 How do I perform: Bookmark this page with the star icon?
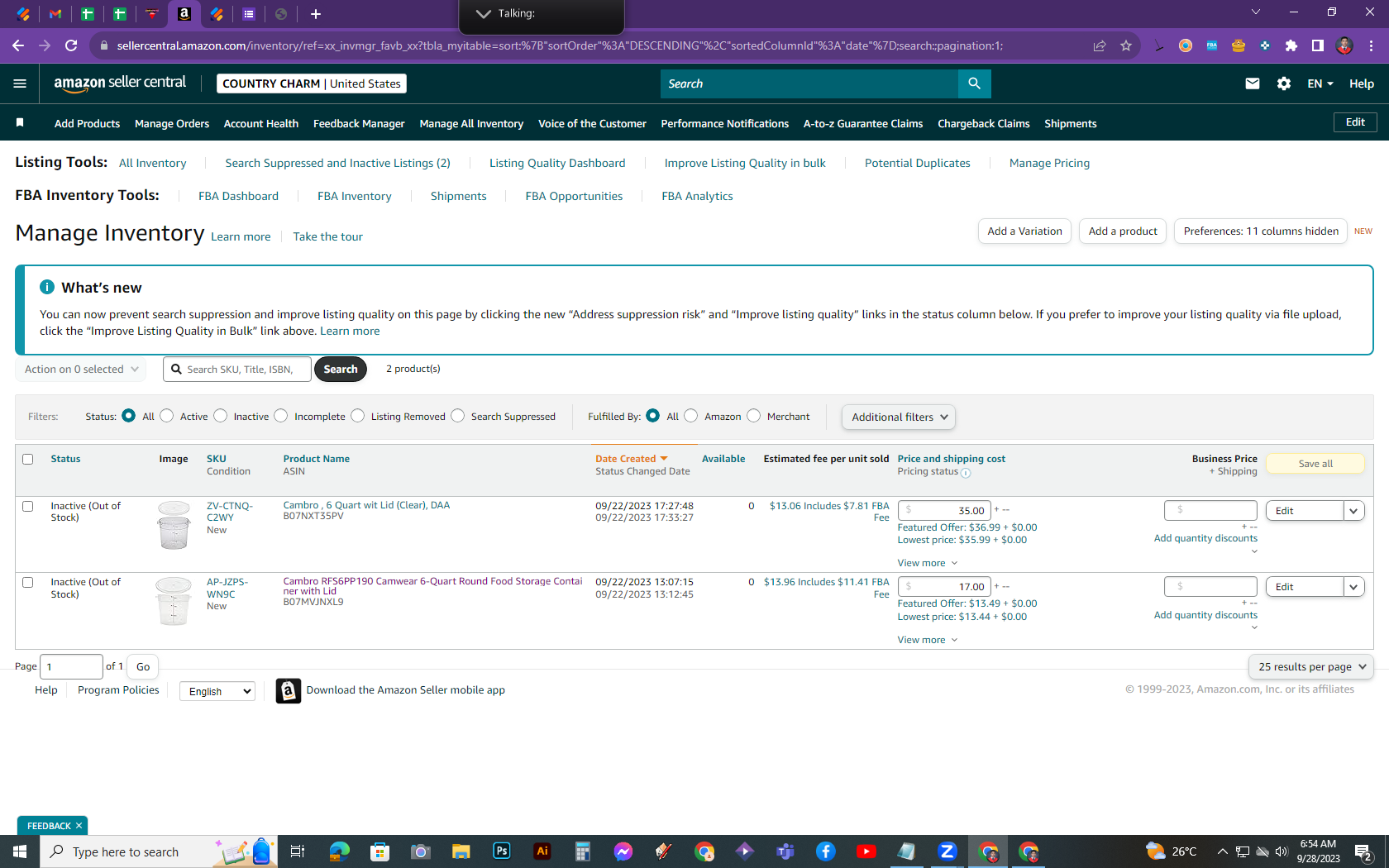point(1125,45)
